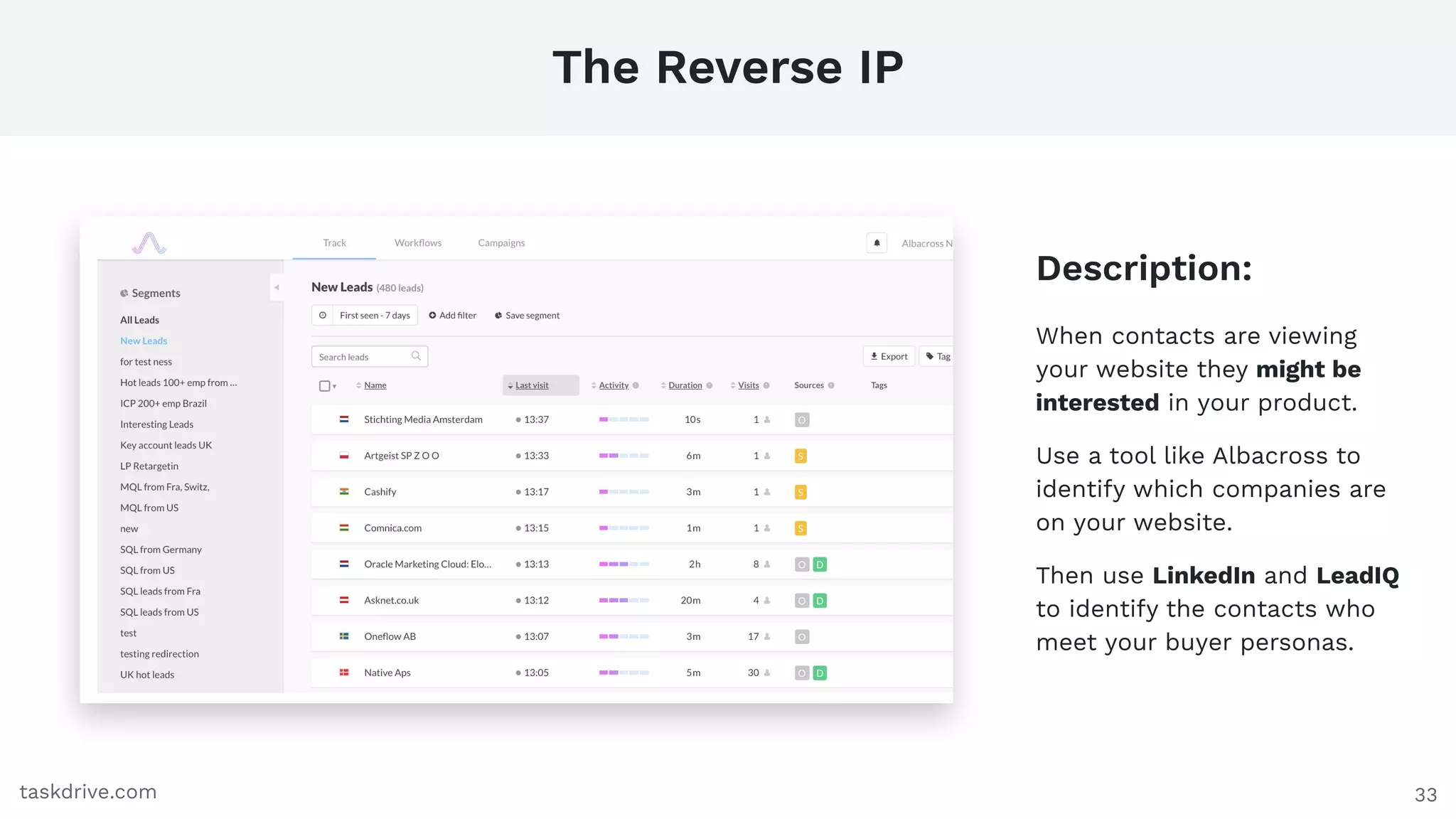Open the notifications bell icon

pyautogui.click(x=877, y=242)
